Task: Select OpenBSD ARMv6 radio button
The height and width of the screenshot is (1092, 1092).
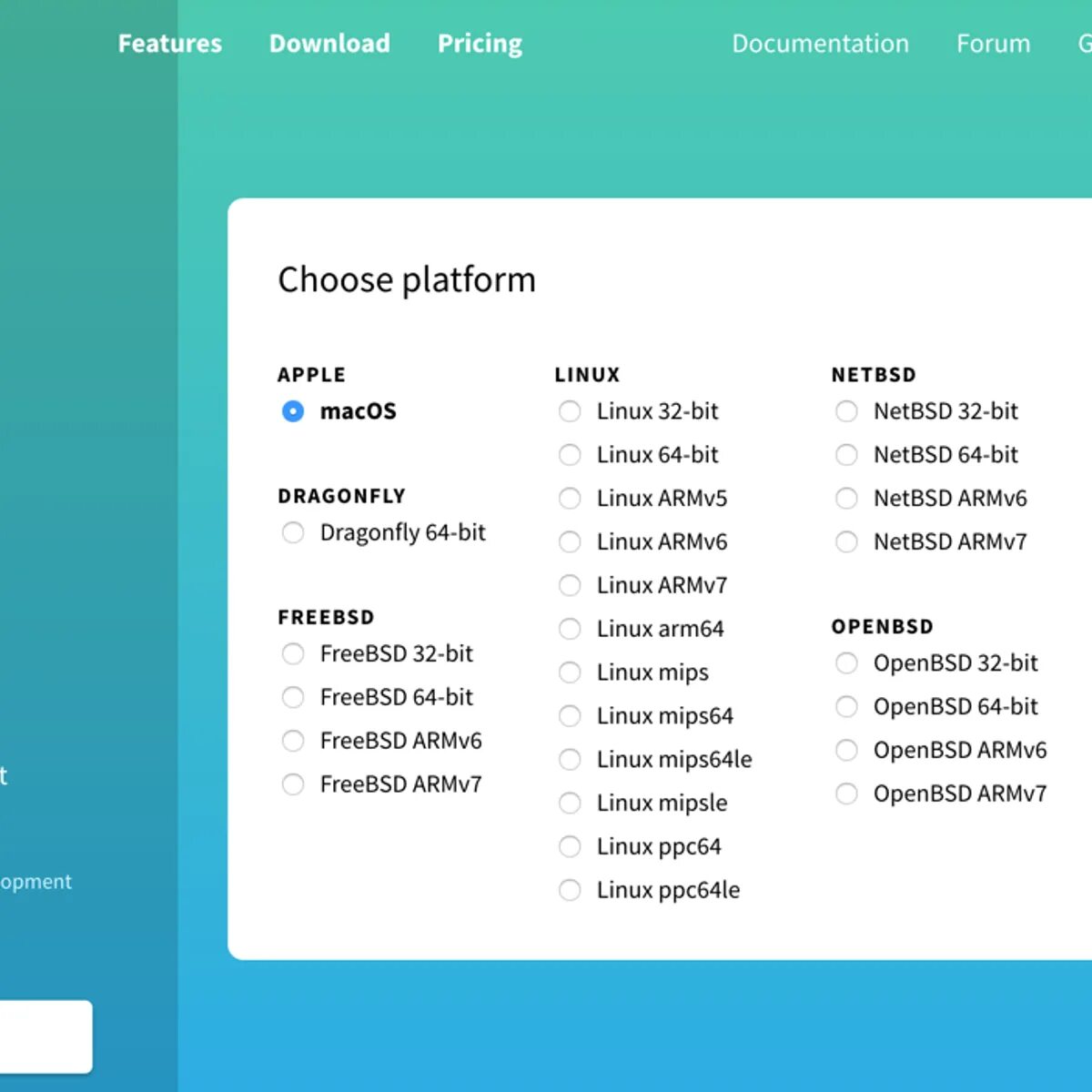Action: pos(846,750)
